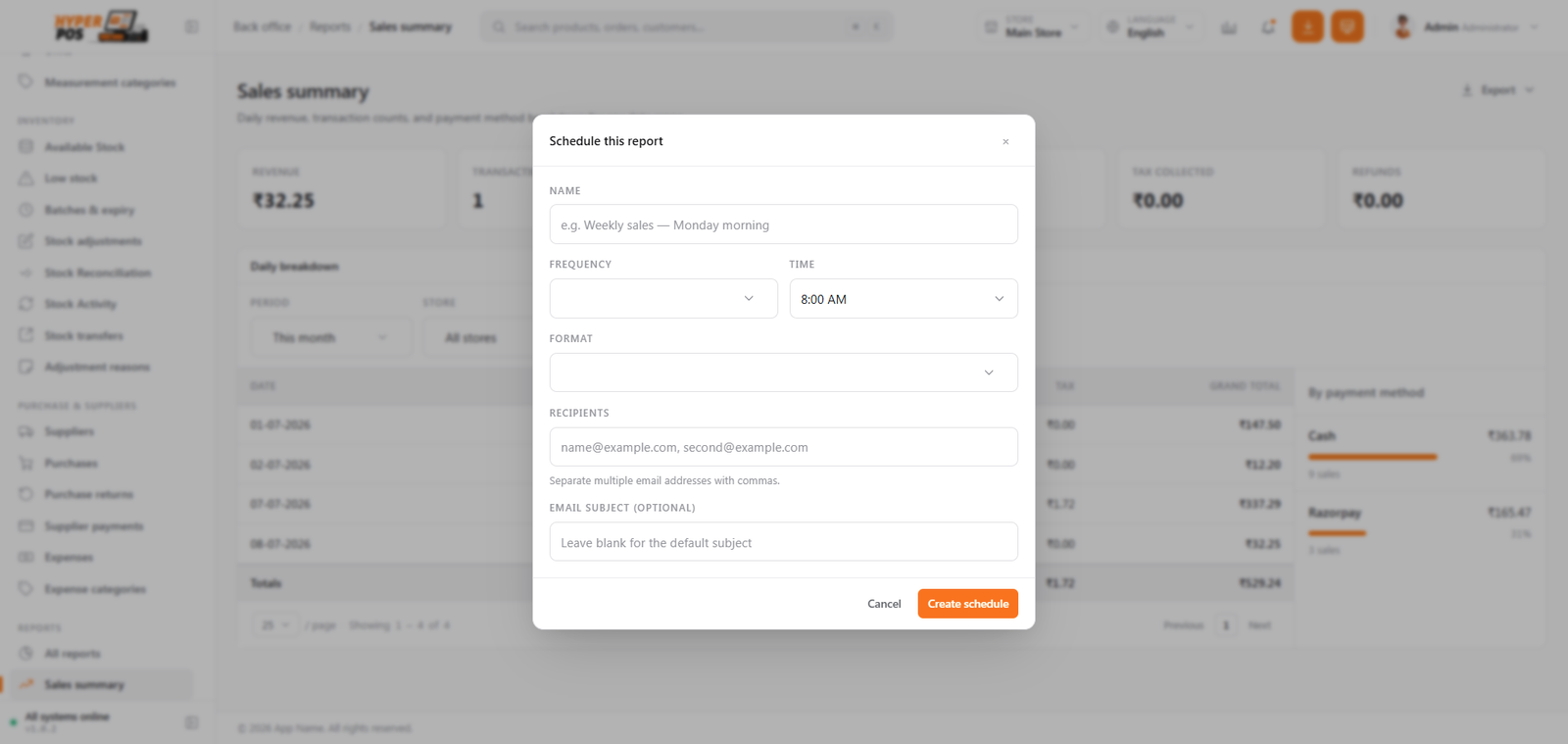The height and width of the screenshot is (744, 1568).
Task: Open Low stock menu item
Action: (x=103, y=178)
